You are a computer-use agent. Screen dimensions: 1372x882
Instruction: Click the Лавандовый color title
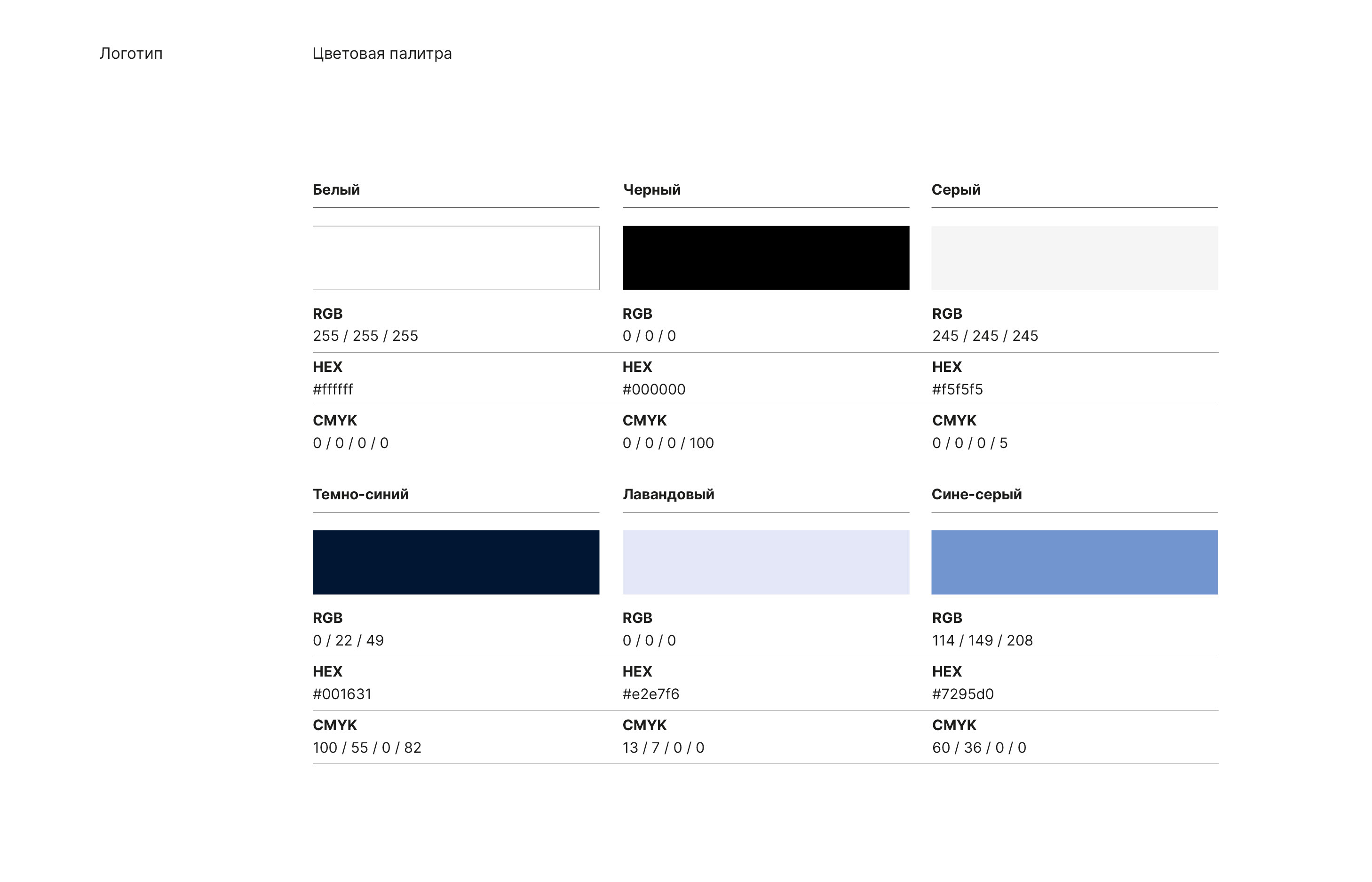point(668,494)
